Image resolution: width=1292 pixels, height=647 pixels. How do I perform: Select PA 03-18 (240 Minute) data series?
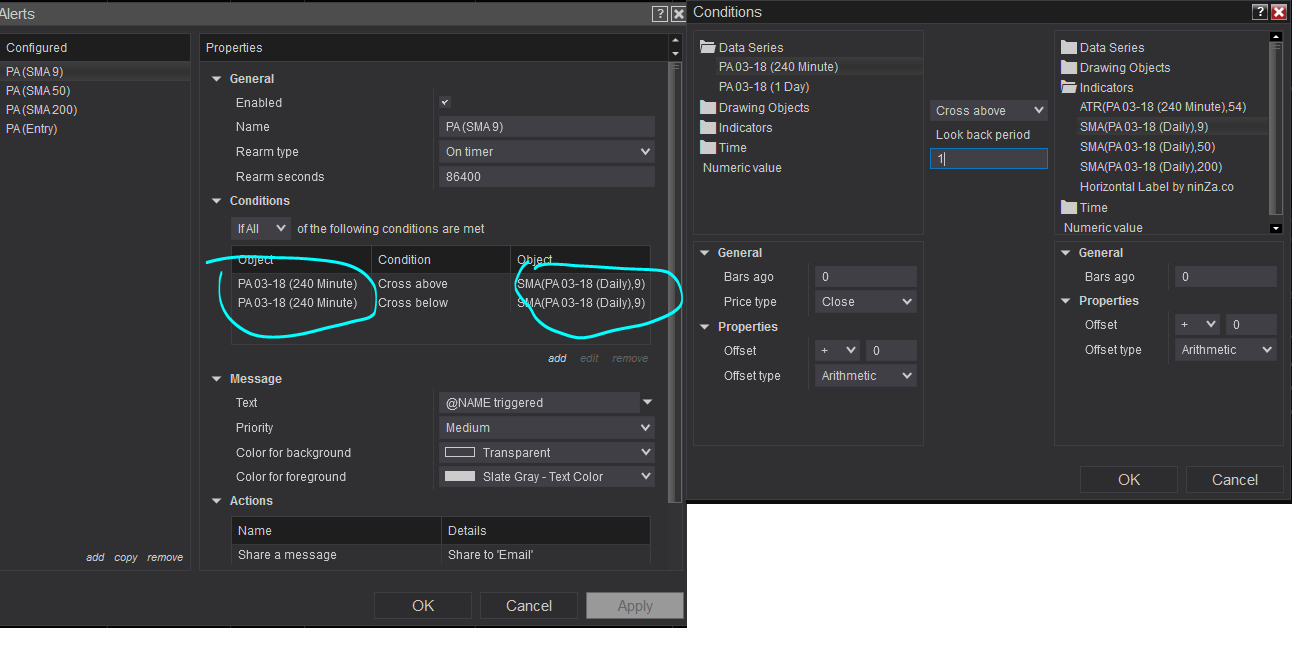pos(778,67)
